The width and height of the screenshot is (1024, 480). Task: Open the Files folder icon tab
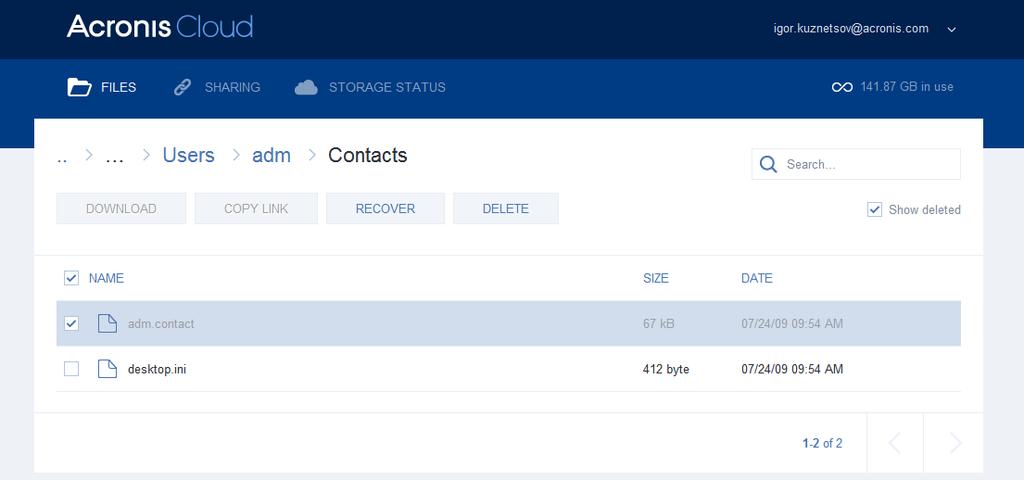pyautogui.click(x=80, y=87)
